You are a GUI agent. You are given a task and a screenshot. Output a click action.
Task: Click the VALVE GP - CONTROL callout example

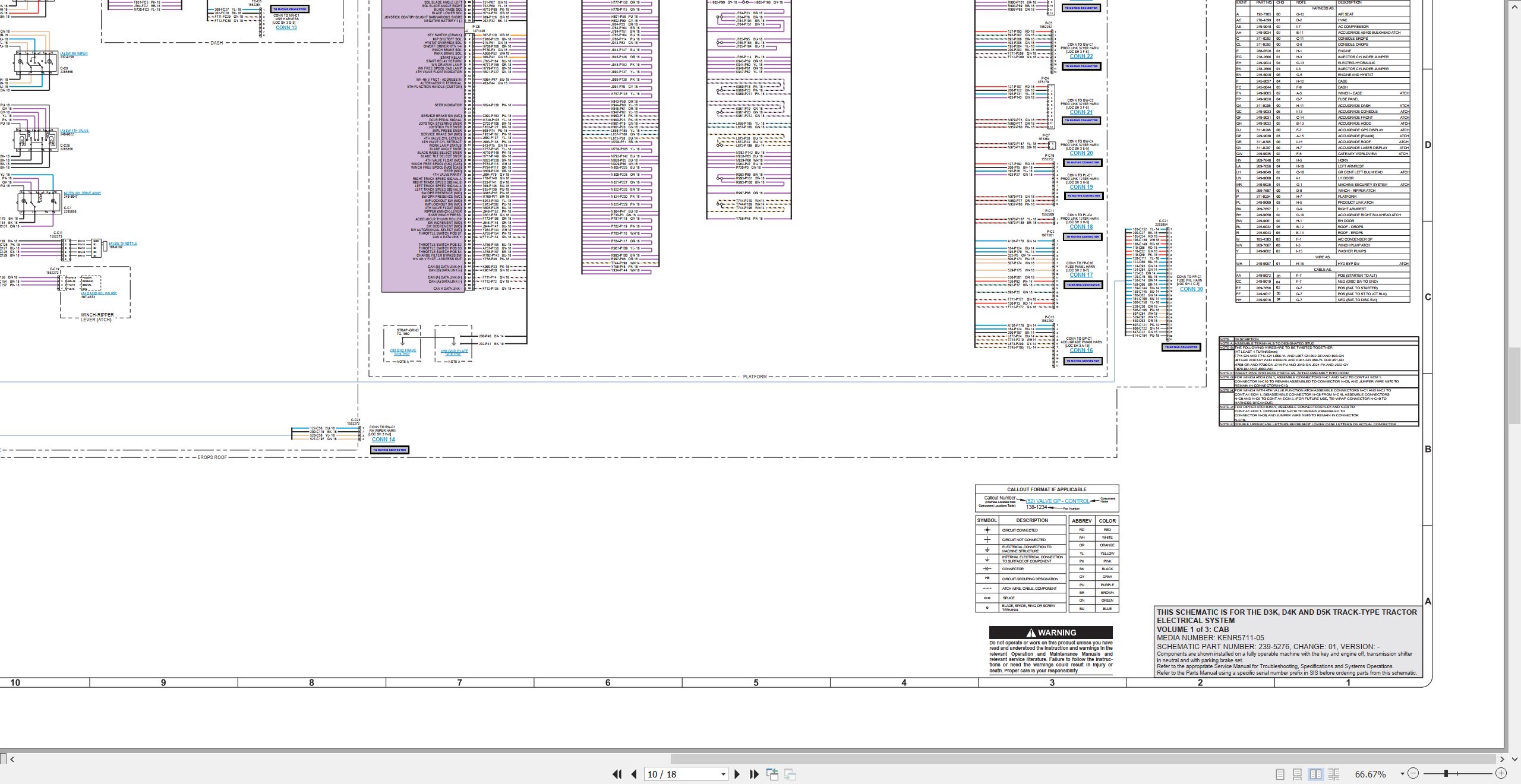click(1058, 501)
